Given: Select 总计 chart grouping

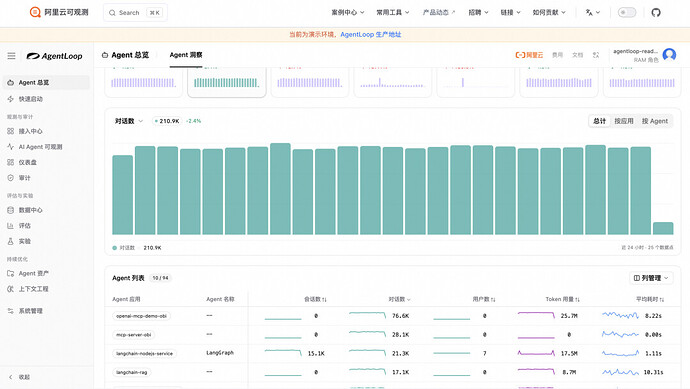Looking at the screenshot, I should (x=600, y=121).
